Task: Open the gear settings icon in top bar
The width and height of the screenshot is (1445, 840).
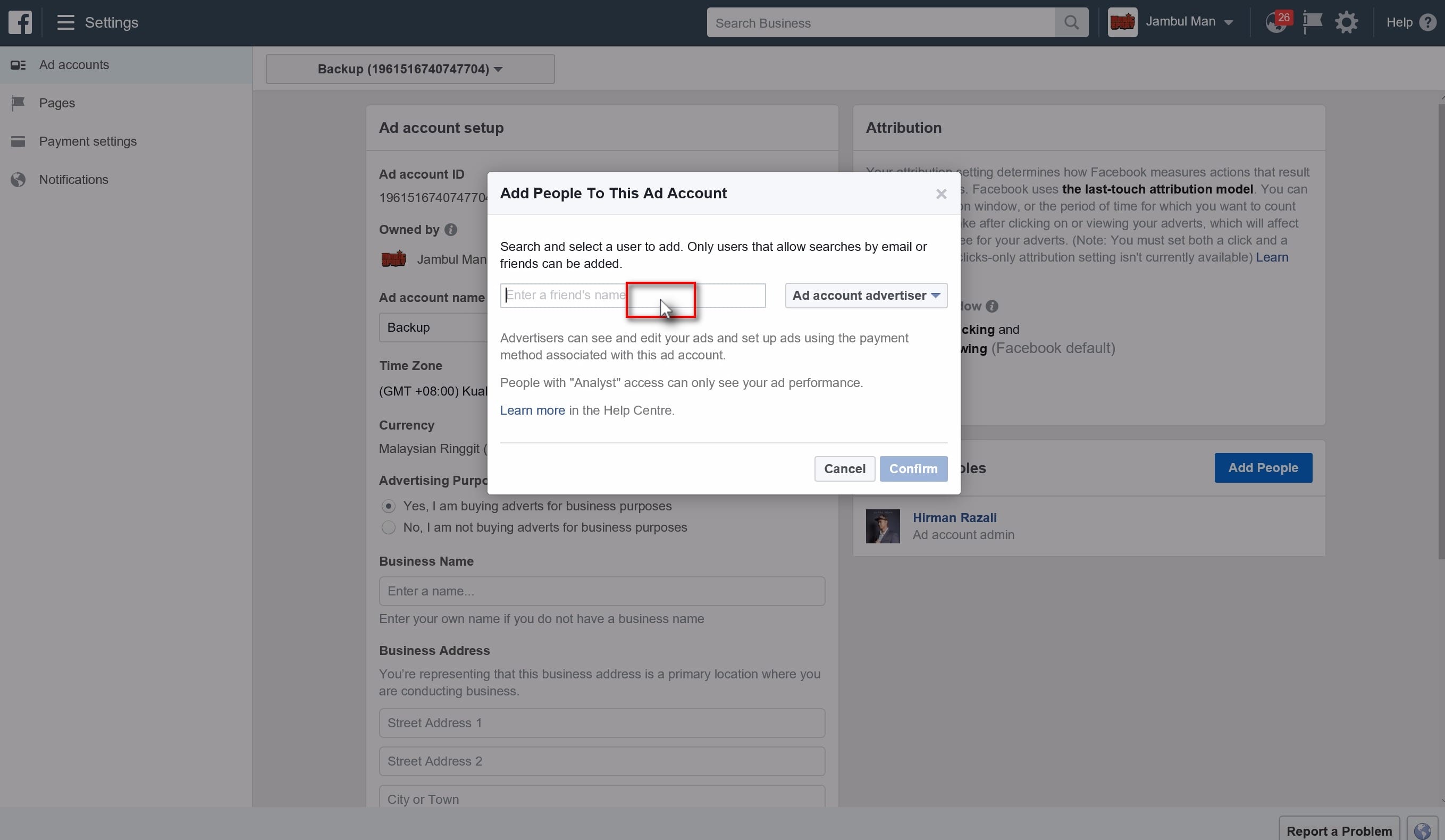Action: [1346, 22]
